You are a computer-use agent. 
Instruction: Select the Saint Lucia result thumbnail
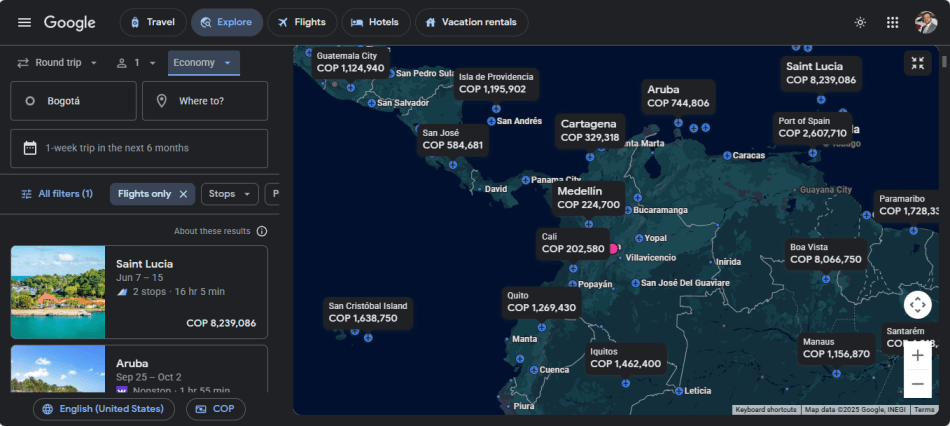pos(58,292)
